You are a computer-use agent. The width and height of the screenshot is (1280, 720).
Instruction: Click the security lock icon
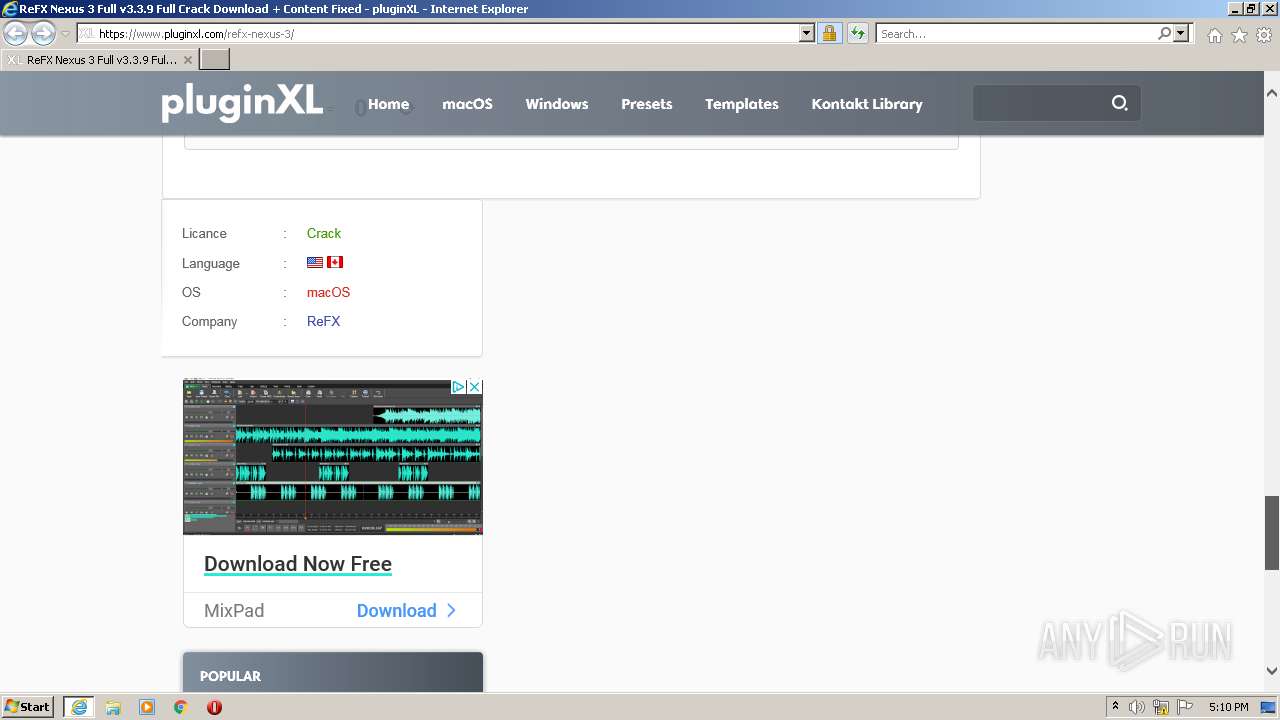click(x=829, y=33)
